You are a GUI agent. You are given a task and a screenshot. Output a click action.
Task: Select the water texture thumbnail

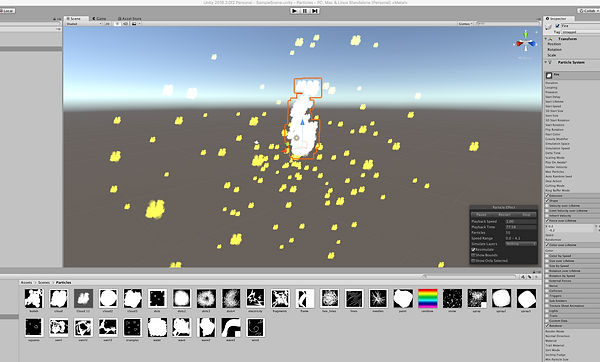pyautogui.click(x=157, y=328)
